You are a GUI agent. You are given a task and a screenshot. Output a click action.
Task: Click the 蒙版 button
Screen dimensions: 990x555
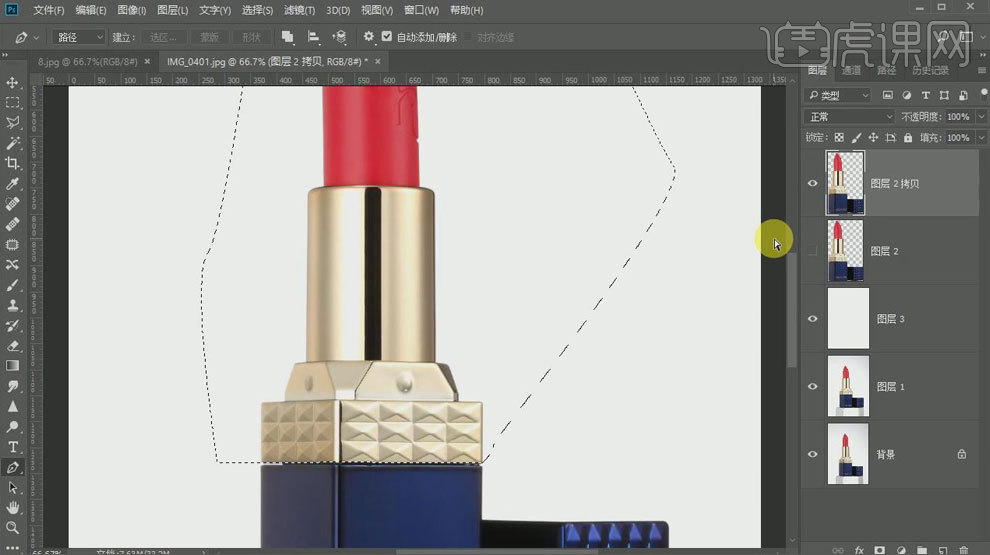coord(209,37)
